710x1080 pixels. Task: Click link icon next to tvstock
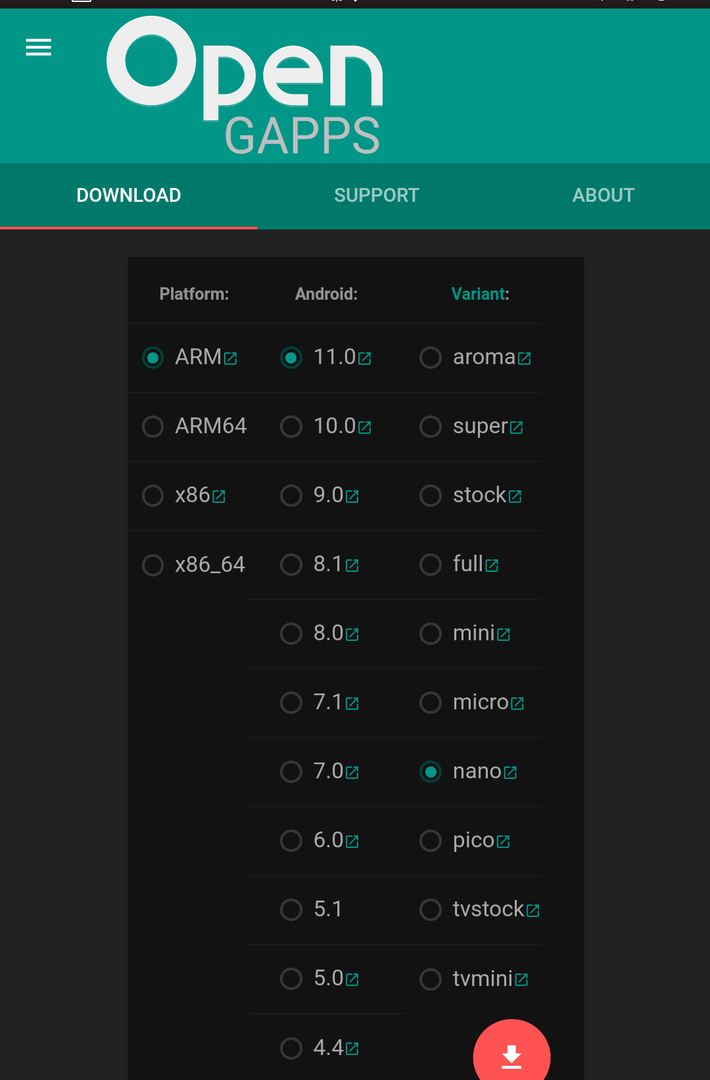click(533, 911)
